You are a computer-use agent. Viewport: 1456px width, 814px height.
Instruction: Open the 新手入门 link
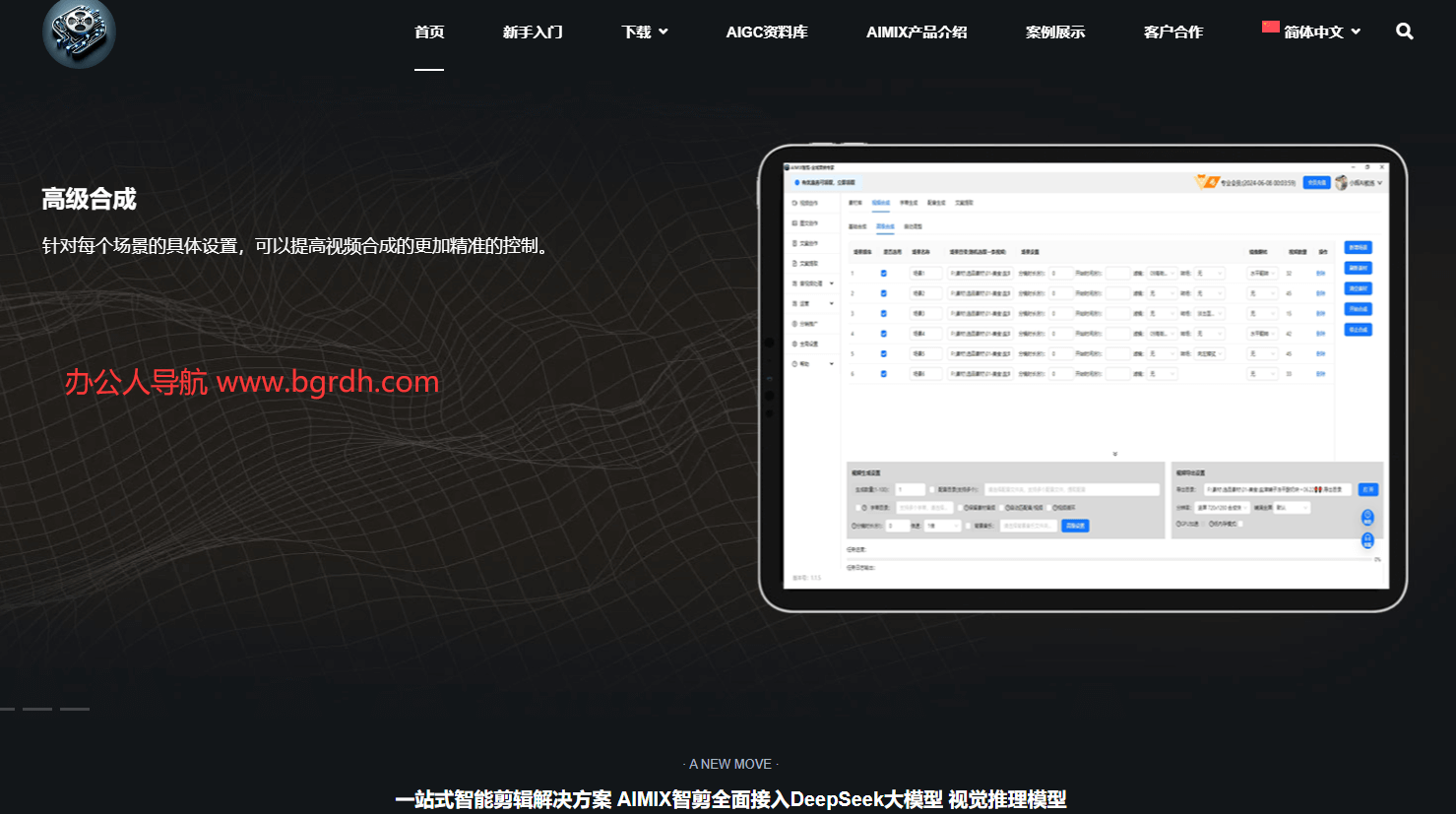point(533,32)
